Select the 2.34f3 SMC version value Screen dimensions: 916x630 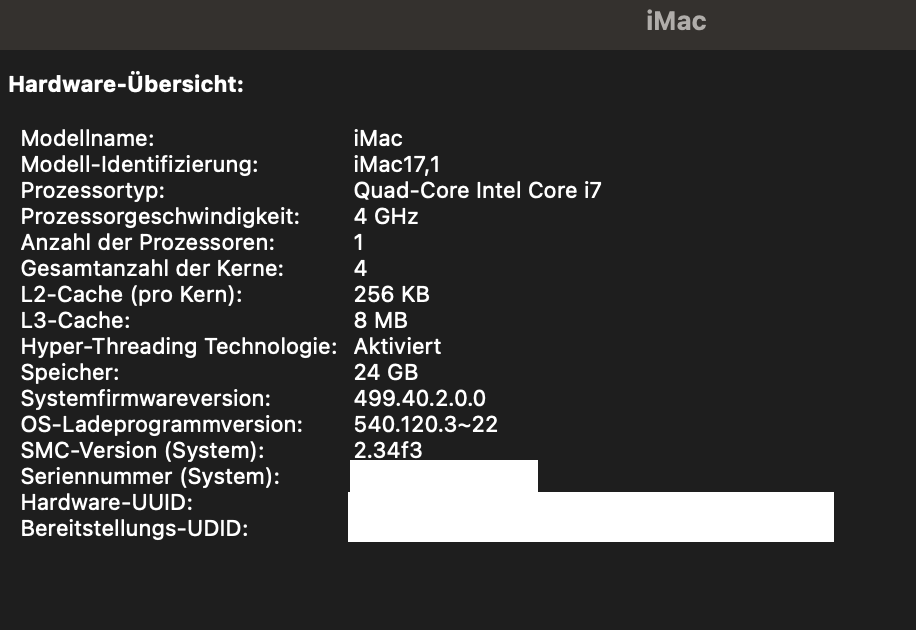point(388,450)
